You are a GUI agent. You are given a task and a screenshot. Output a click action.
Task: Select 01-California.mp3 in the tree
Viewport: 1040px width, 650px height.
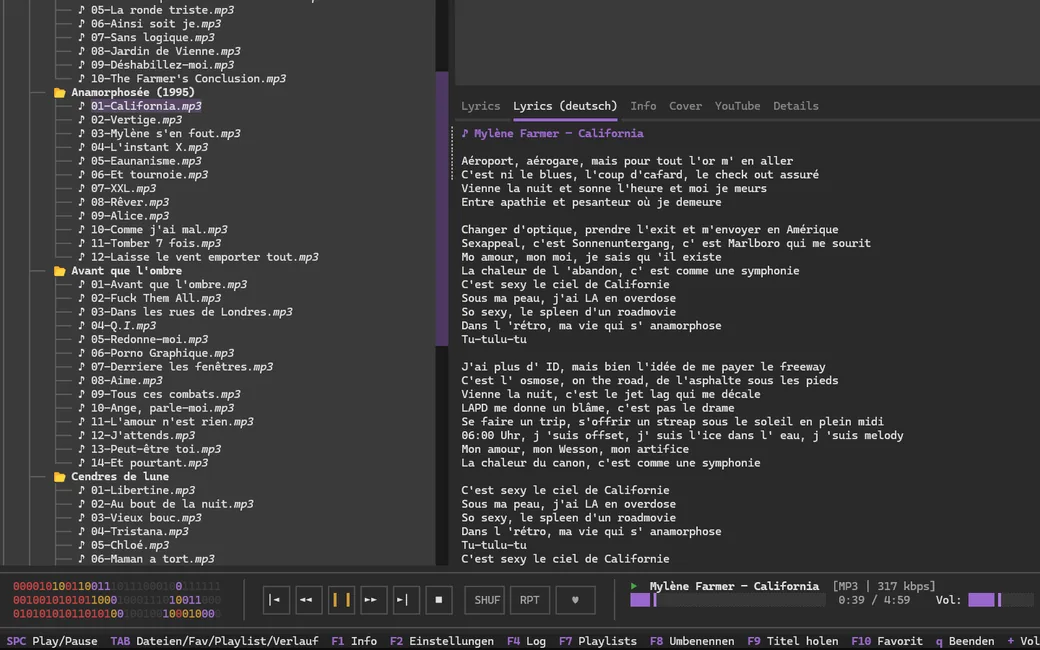pos(146,106)
